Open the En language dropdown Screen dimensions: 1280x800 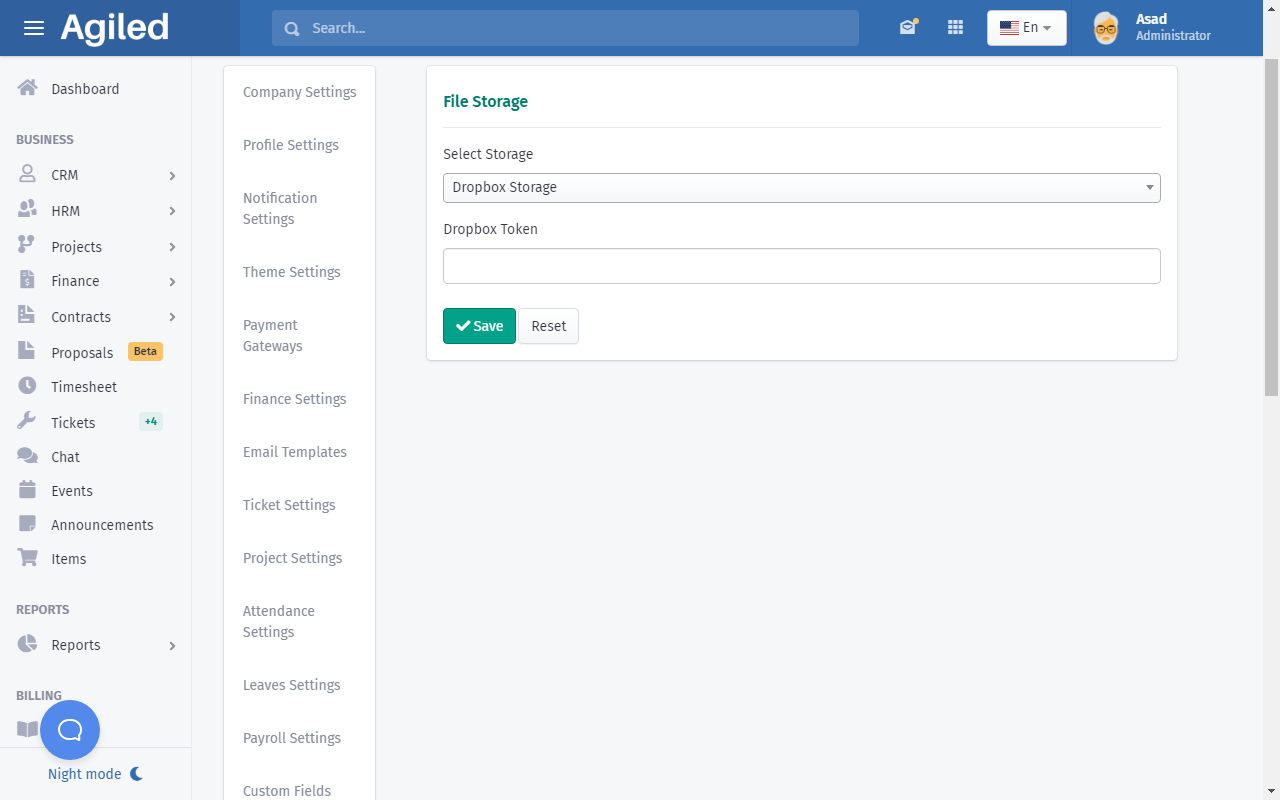tap(1026, 28)
